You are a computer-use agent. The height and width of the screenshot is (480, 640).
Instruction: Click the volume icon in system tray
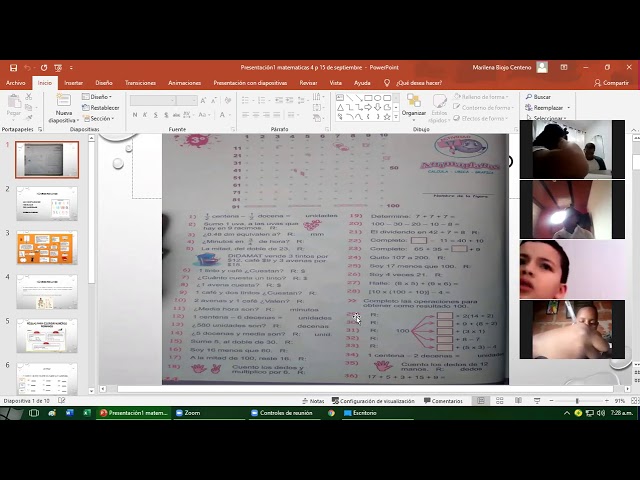coord(600,413)
